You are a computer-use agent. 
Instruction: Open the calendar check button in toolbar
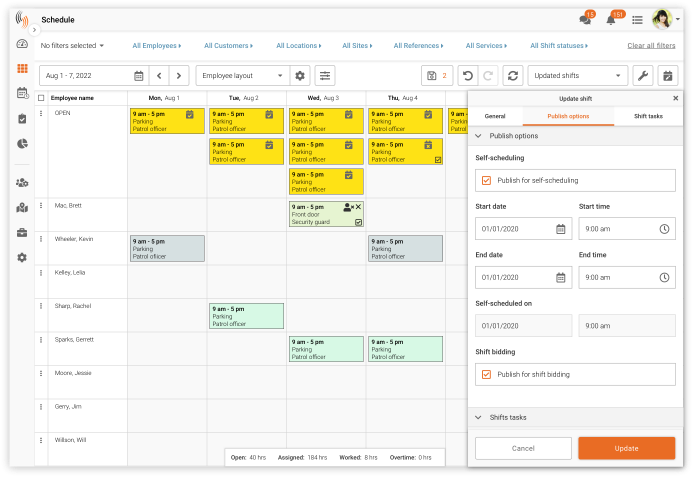coord(668,76)
